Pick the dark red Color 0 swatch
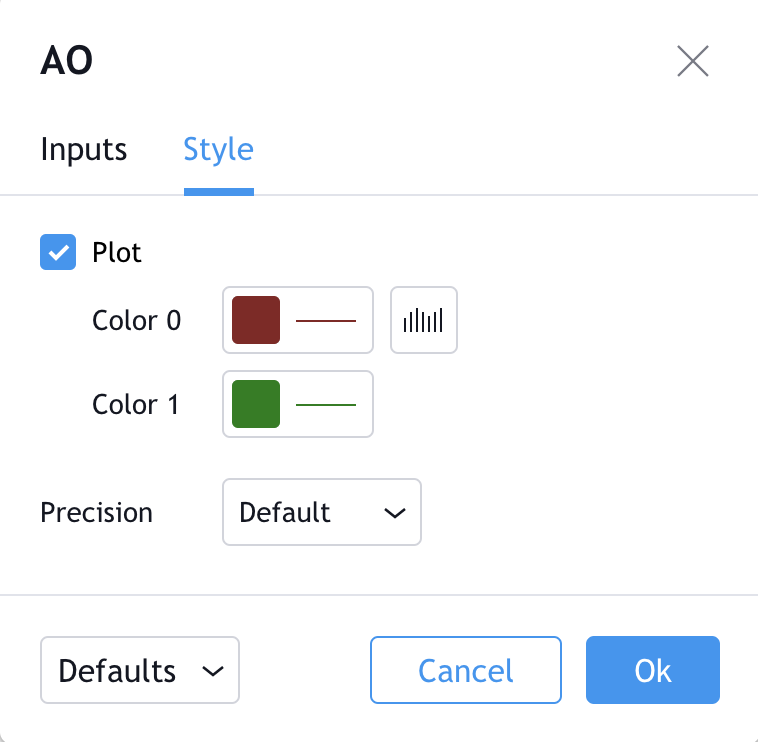Viewport: 758px width, 742px height. click(256, 320)
